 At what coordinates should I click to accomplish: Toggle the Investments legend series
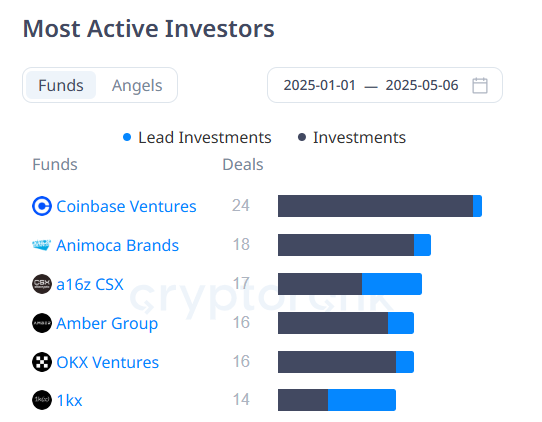(352, 138)
